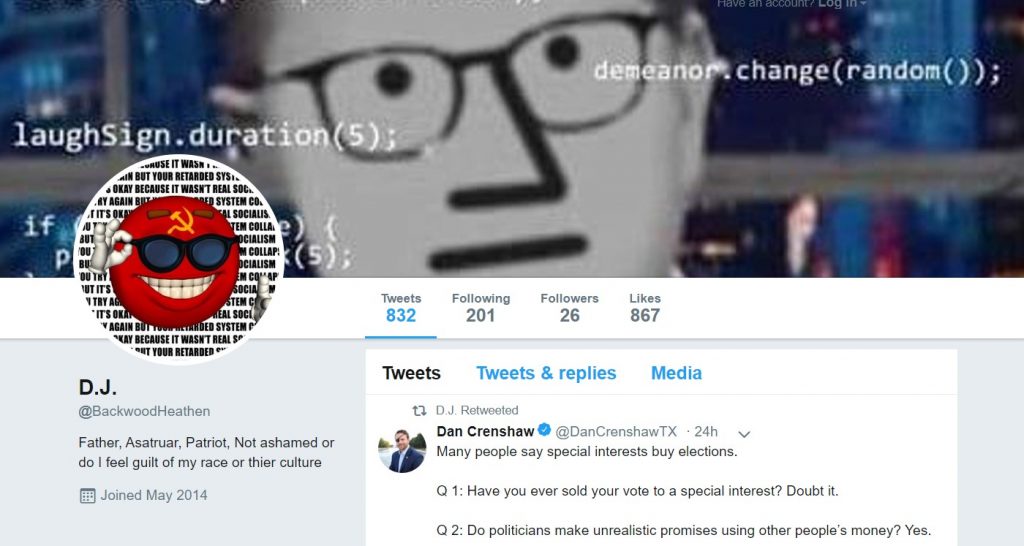Switch to Tweets & replies tab
This screenshot has width=1024, height=546.
click(x=546, y=373)
